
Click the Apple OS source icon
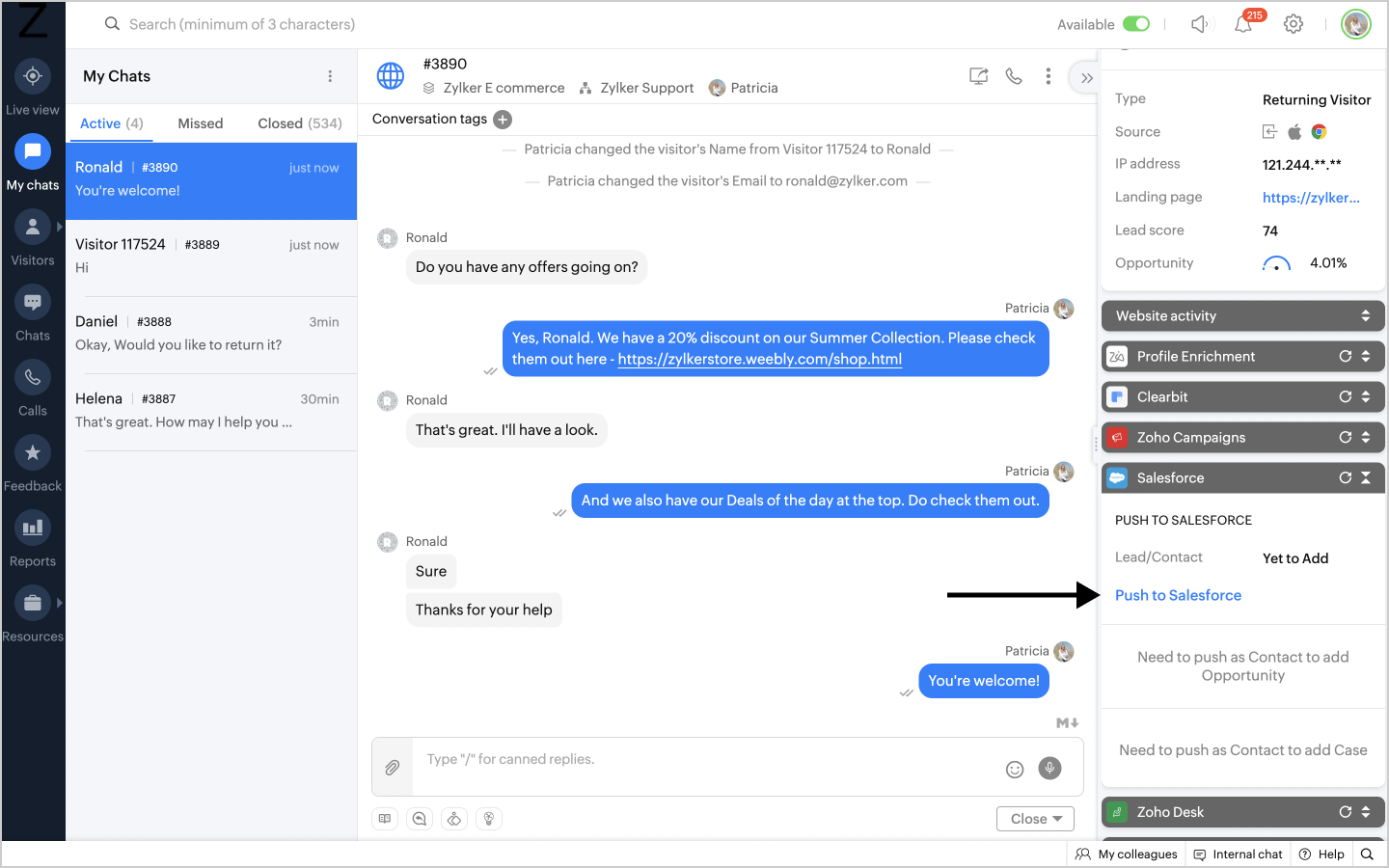[x=1294, y=132]
